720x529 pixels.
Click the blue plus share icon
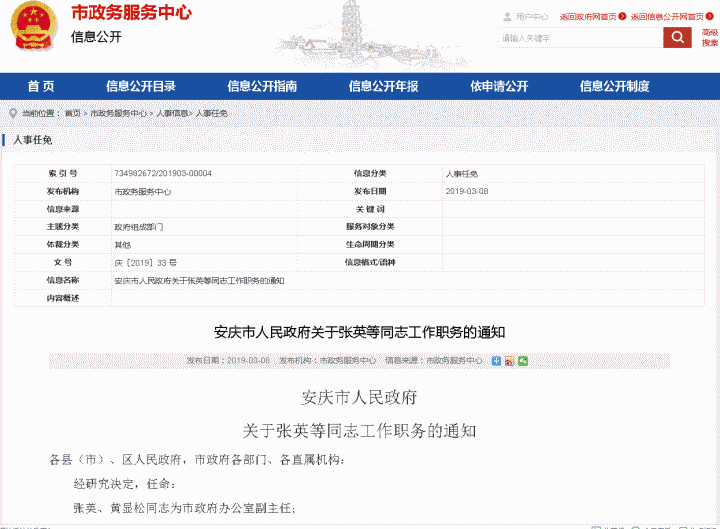[x=496, y=361]
